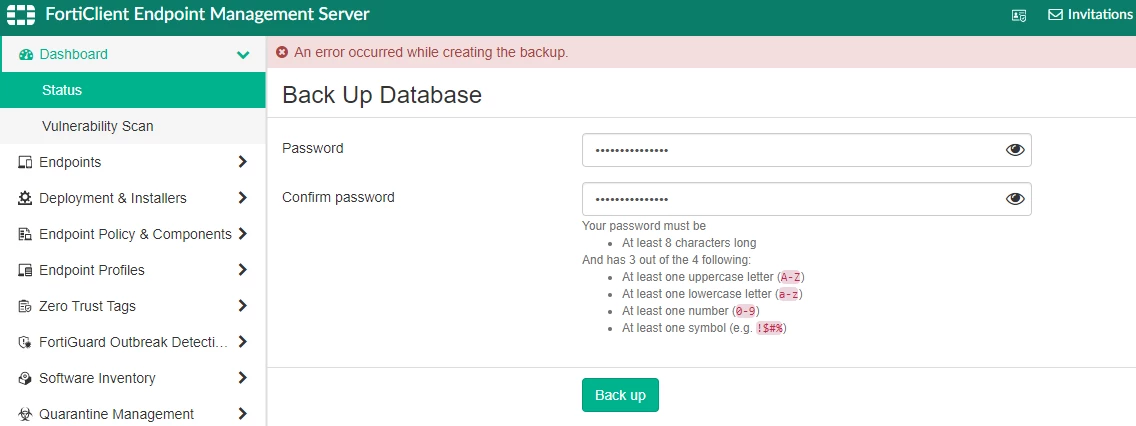Screen dimensions: 1136x426
Task: Click the 'Back Up Database' heading
Action: (382, 95)
